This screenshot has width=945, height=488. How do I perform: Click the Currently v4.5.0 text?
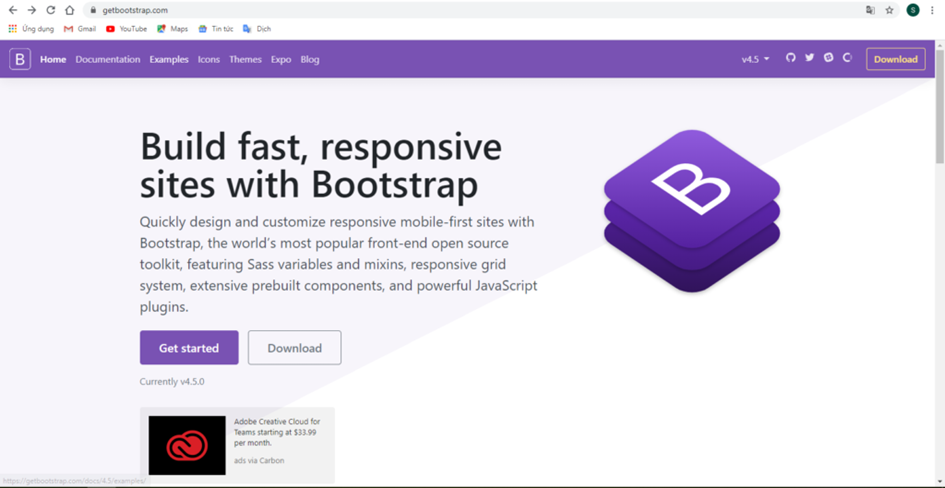point(172,381)
